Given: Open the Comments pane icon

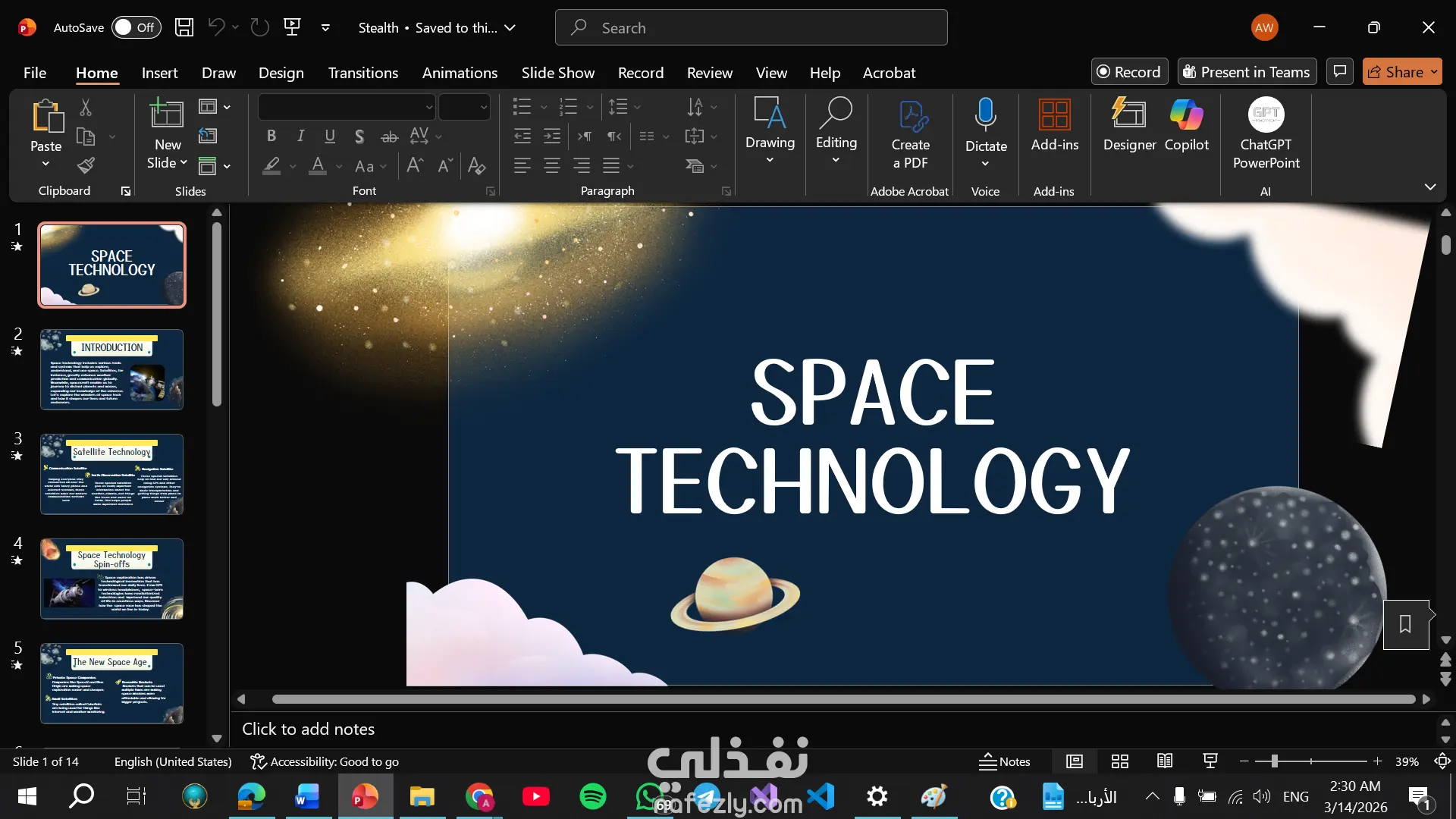Looking at the screenshot, I should tap(1340, 71).
